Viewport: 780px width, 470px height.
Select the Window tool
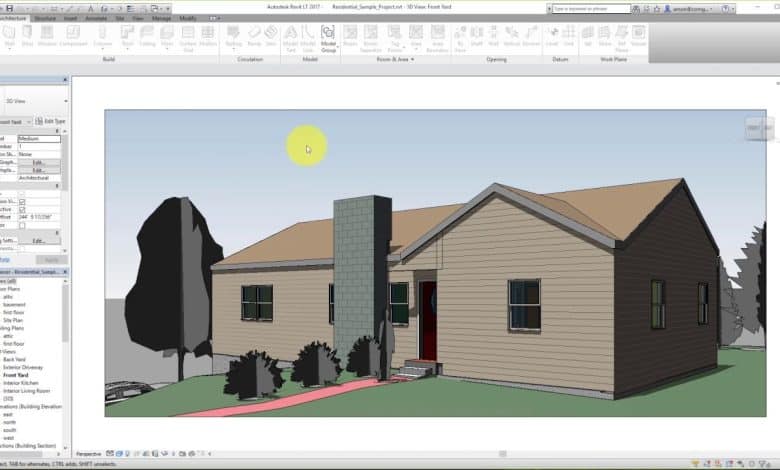(x=47, y=37)
